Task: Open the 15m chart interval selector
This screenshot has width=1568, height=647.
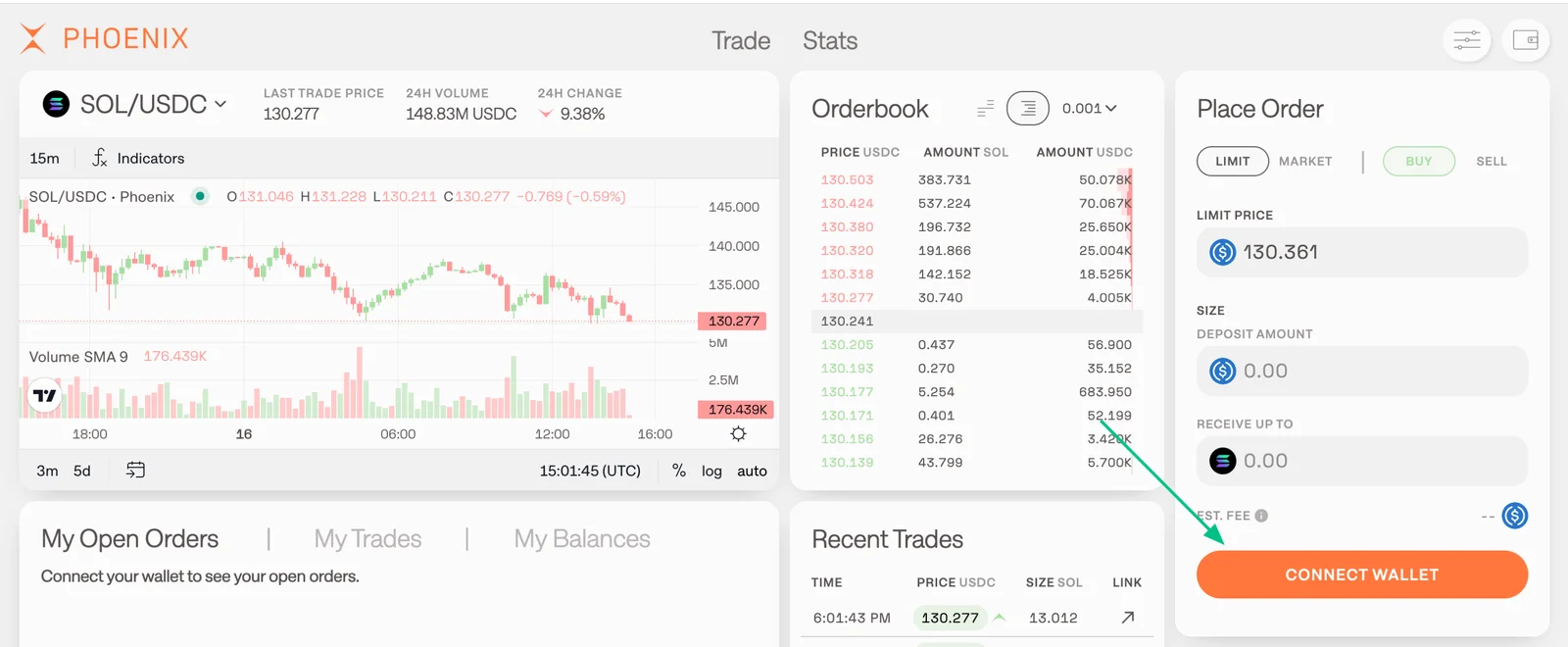Action: coord(45,158)
